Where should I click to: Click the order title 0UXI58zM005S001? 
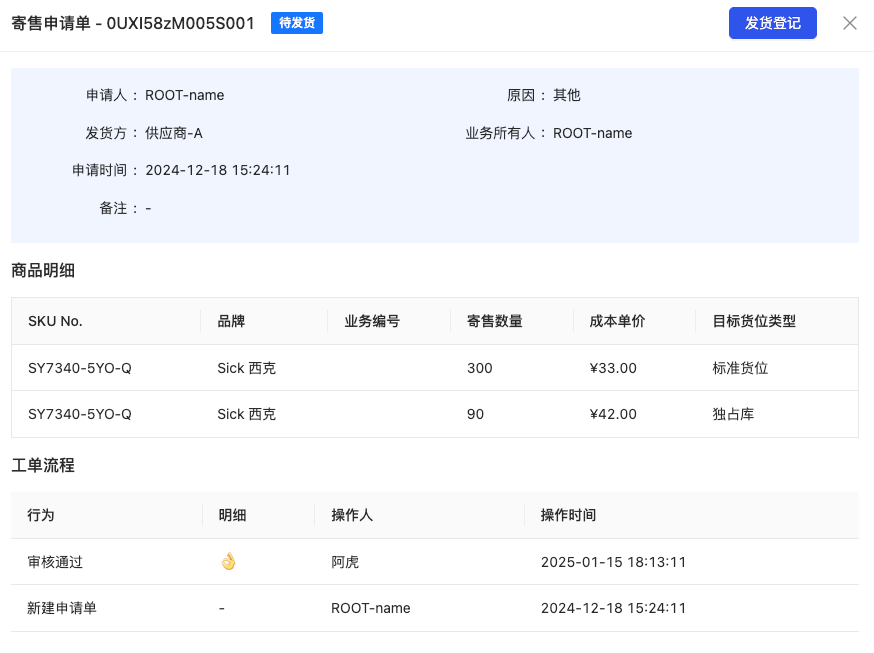[180, 23]
